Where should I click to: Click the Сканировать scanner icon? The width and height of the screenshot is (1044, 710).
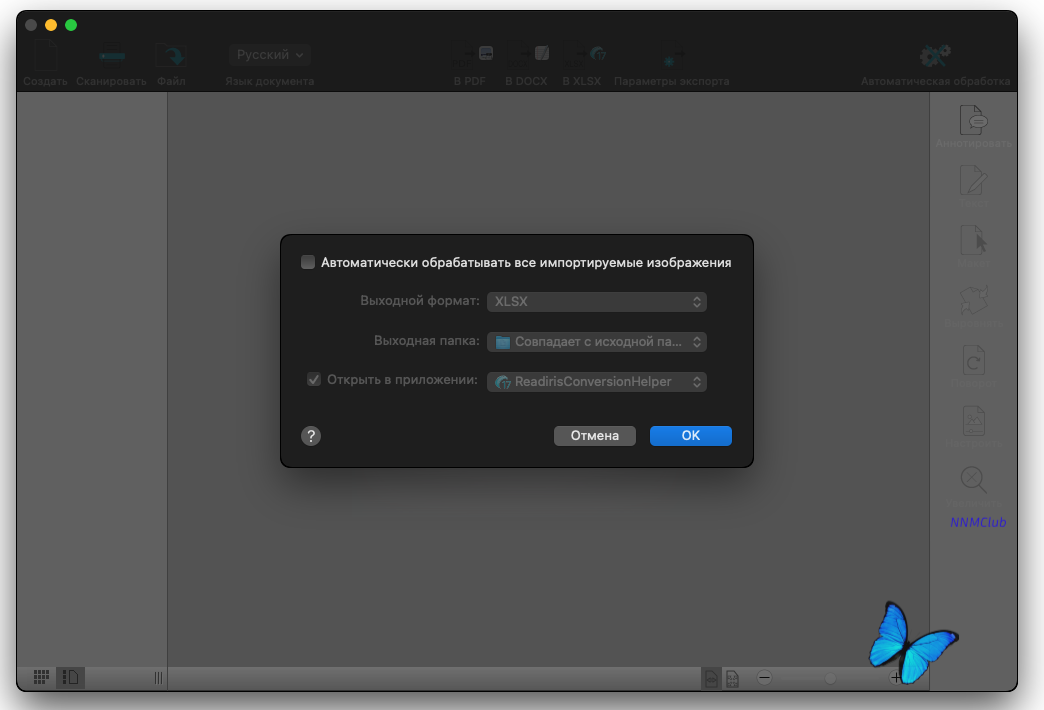(x=111, y=55)
